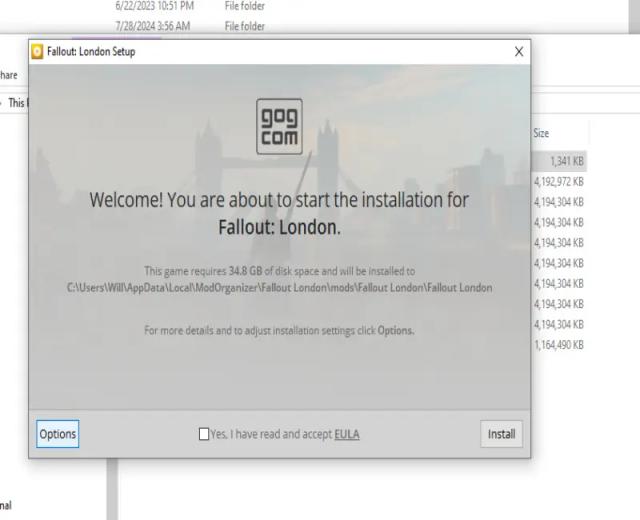Select the 4,192,972 KB file size entry
The image size is (640, 520).
click(x=559, y=182)
